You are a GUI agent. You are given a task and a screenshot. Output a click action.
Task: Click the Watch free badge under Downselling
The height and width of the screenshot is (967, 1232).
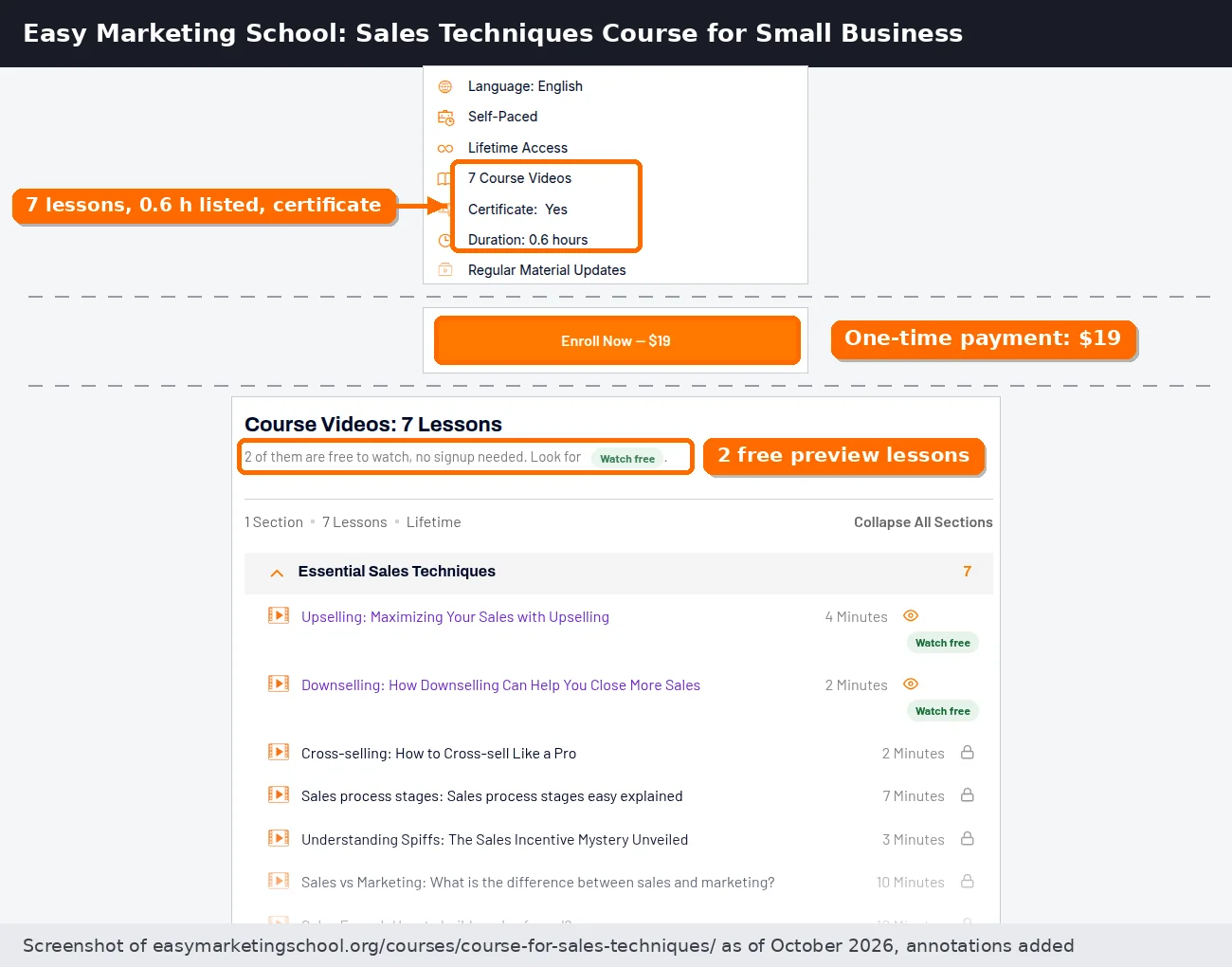click(943, 711)
